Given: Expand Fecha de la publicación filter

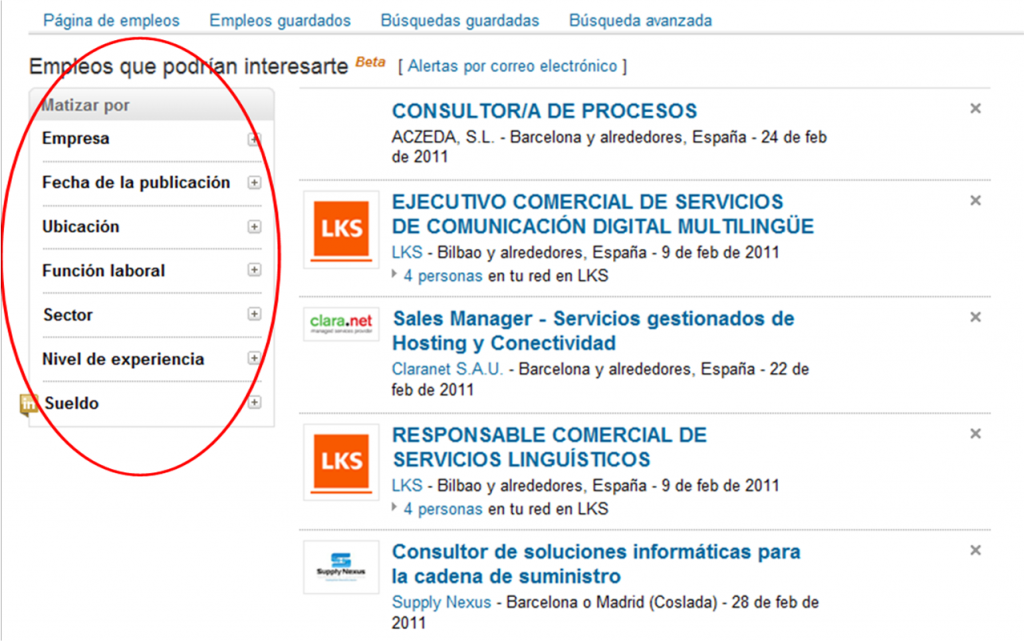Looking at the screenshot, I should (255, 183).
